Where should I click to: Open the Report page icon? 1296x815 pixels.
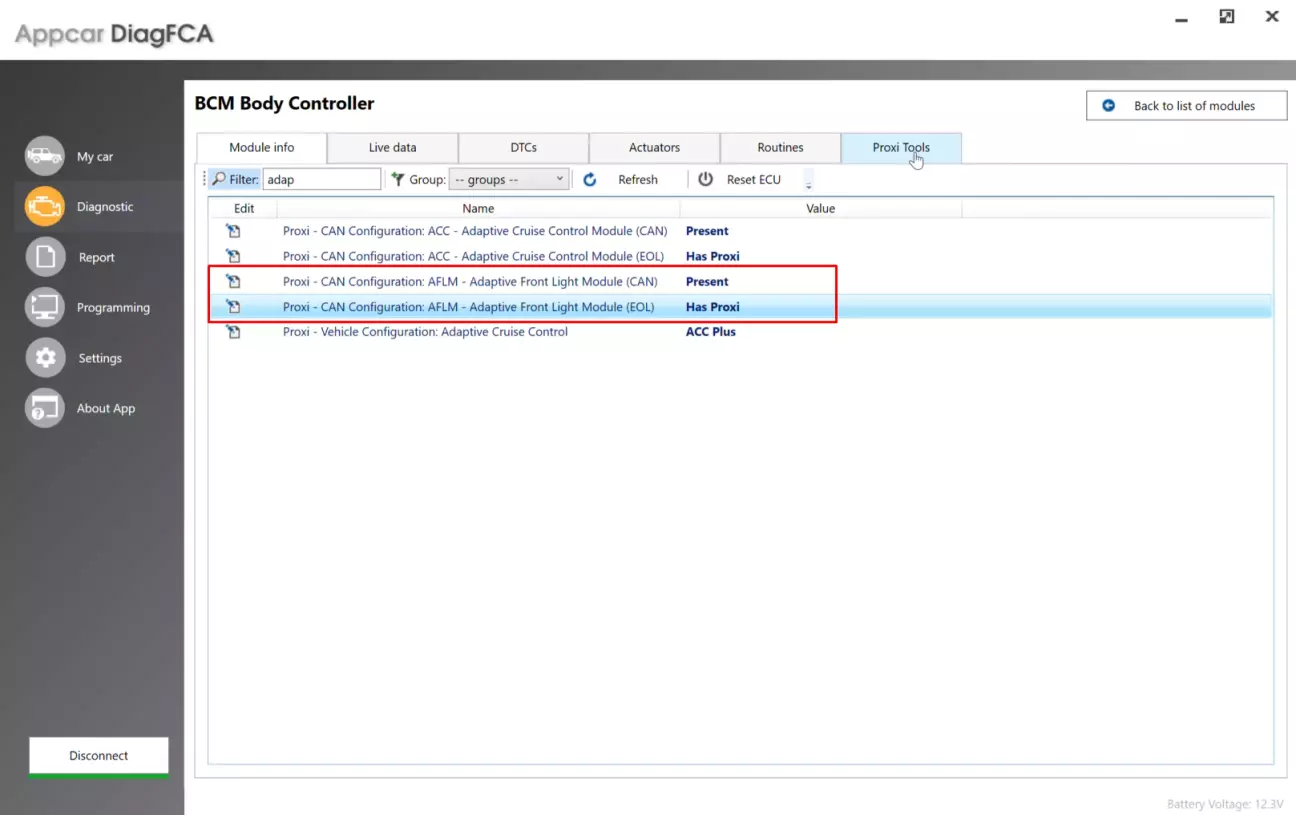(x=45, y=257)
